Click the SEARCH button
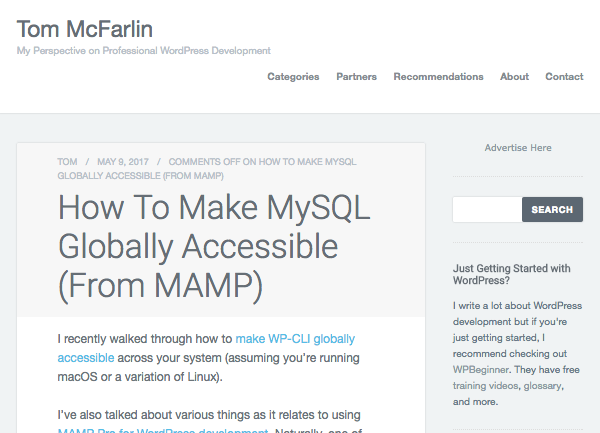 552,209
